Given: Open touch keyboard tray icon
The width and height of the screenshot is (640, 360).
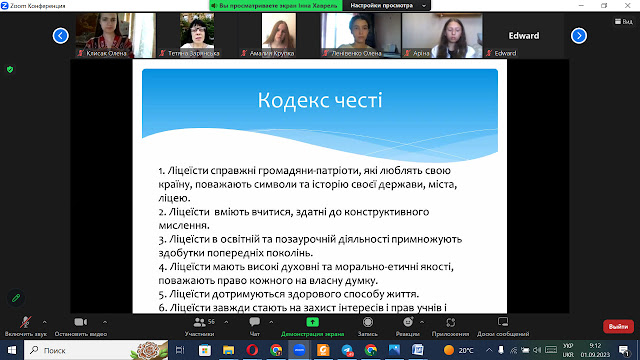Looking at the screenshot, I should click(551, 350).
